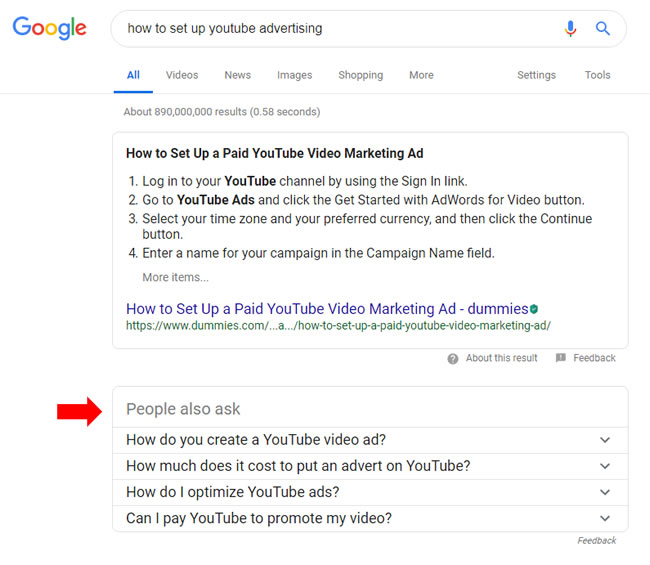Open search Settings
650x565 pixels.
click(536, 75)
